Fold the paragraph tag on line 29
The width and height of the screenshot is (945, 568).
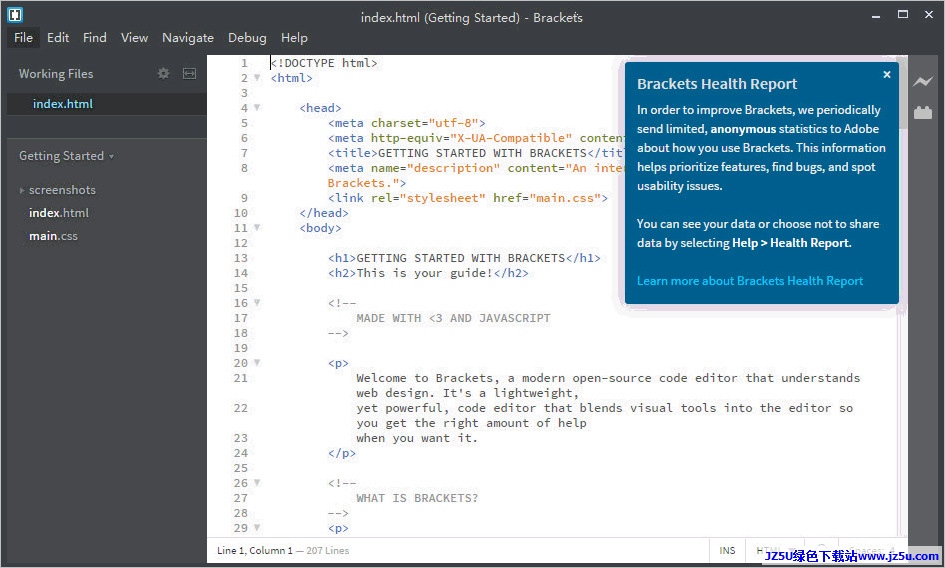coord(257,528)
